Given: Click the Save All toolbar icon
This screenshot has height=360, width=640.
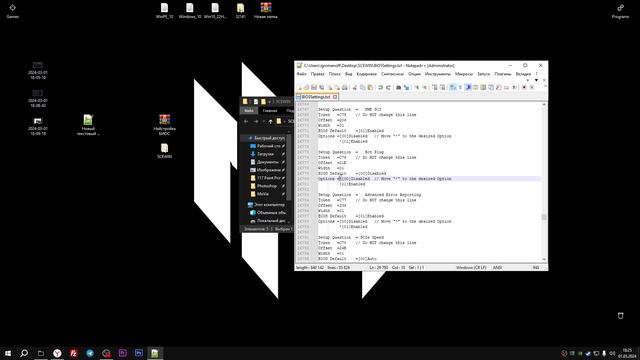Looking at the screenshot, I should pyautogui.click(x=322, y=87).
